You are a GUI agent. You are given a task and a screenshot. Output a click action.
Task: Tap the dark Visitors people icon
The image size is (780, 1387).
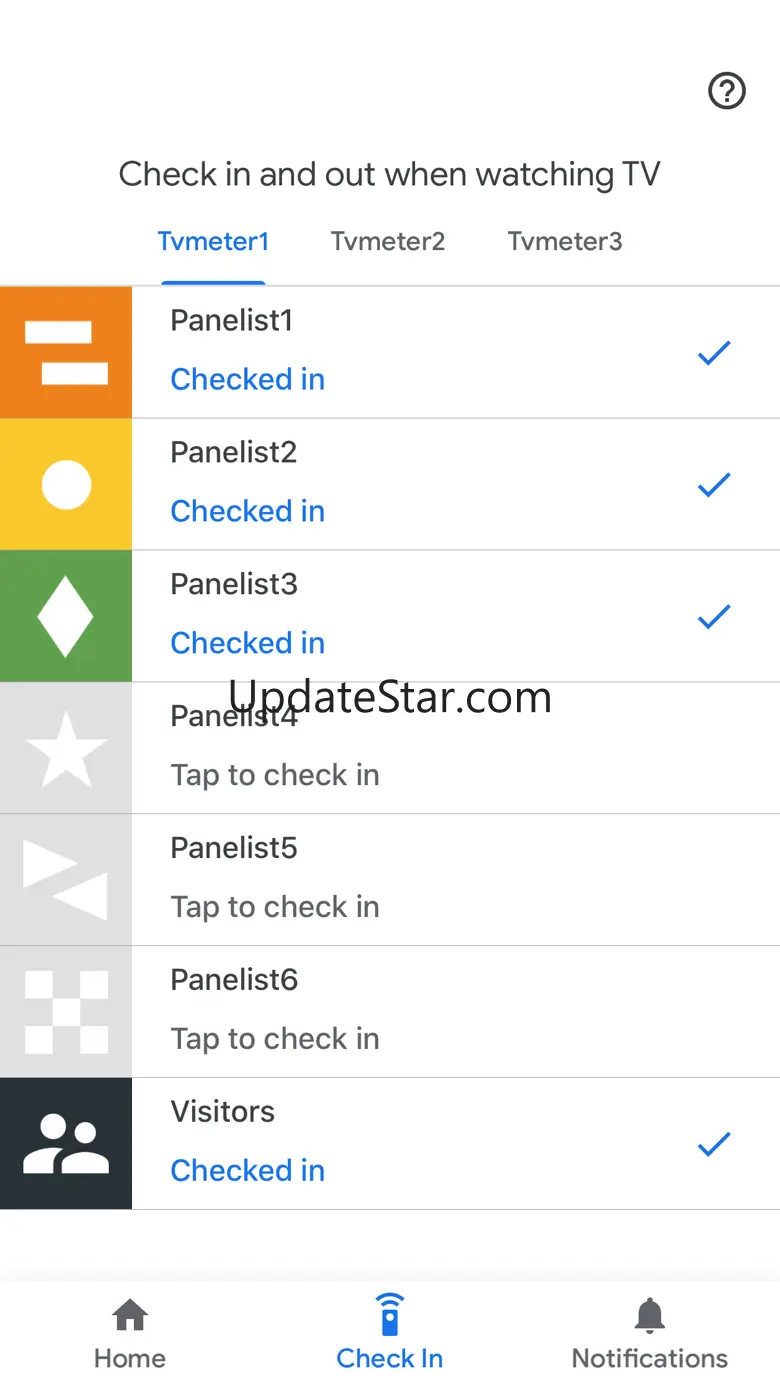[66, 1144]
